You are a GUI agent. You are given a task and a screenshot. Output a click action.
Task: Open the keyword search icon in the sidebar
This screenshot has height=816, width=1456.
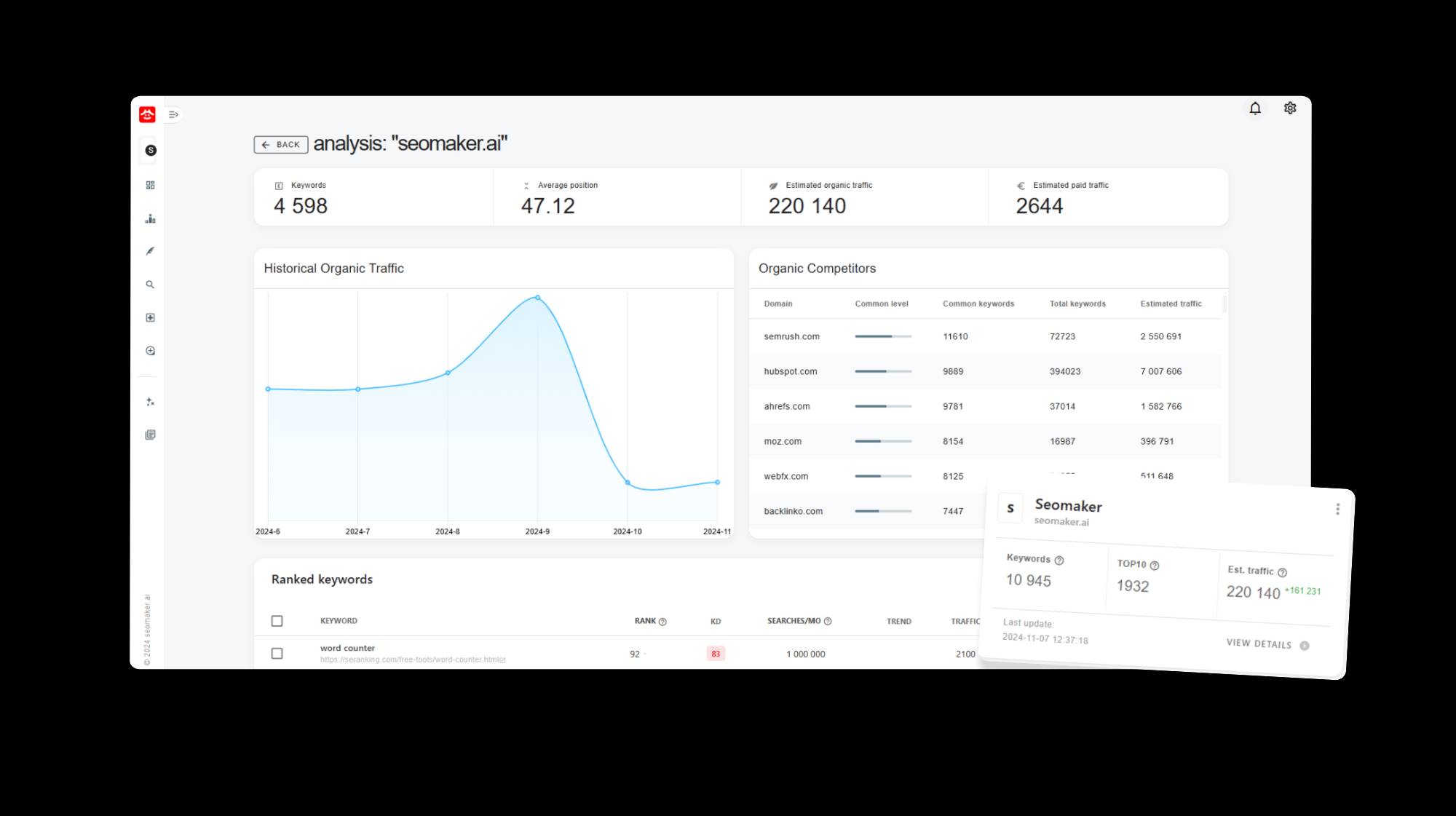point(150,284)
